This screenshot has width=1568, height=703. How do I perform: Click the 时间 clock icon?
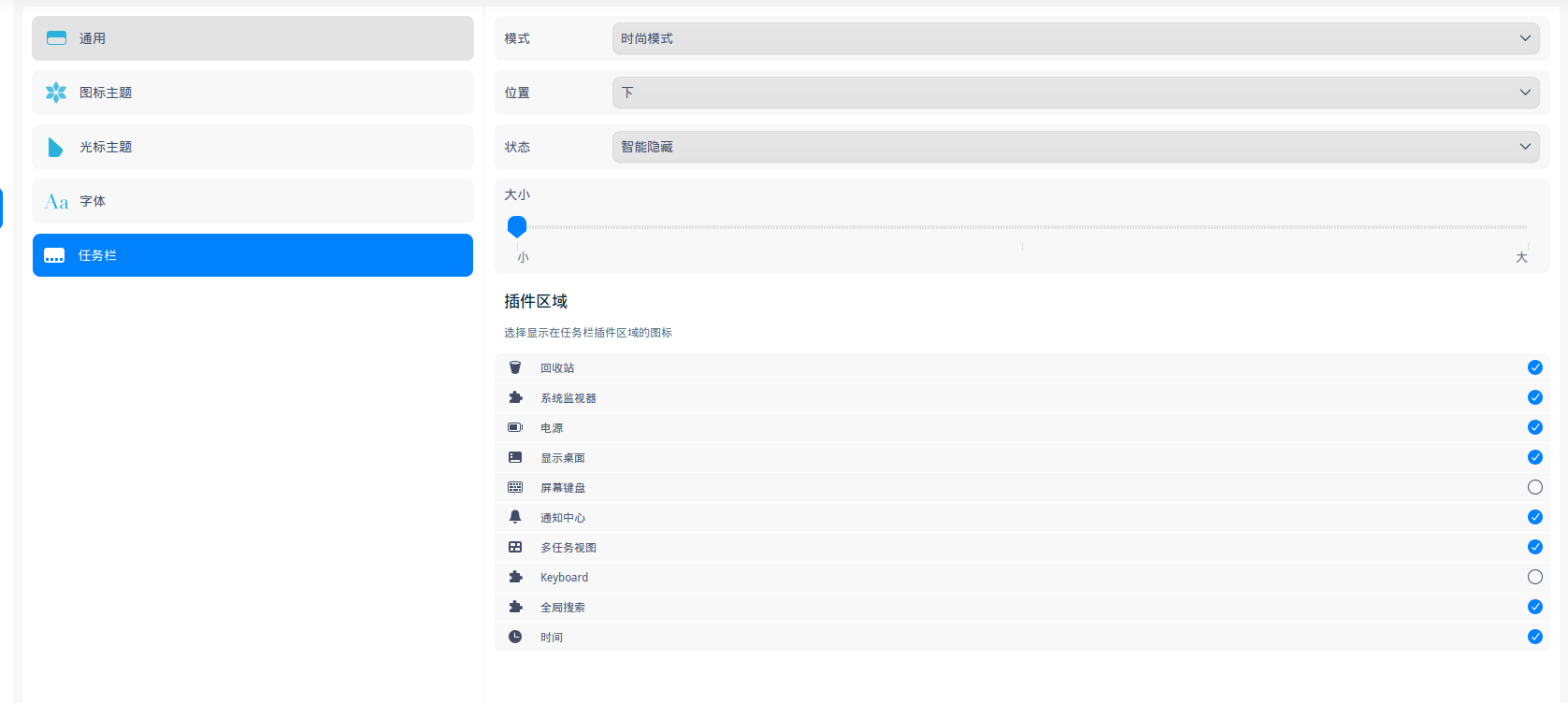(x=515, y=637)
